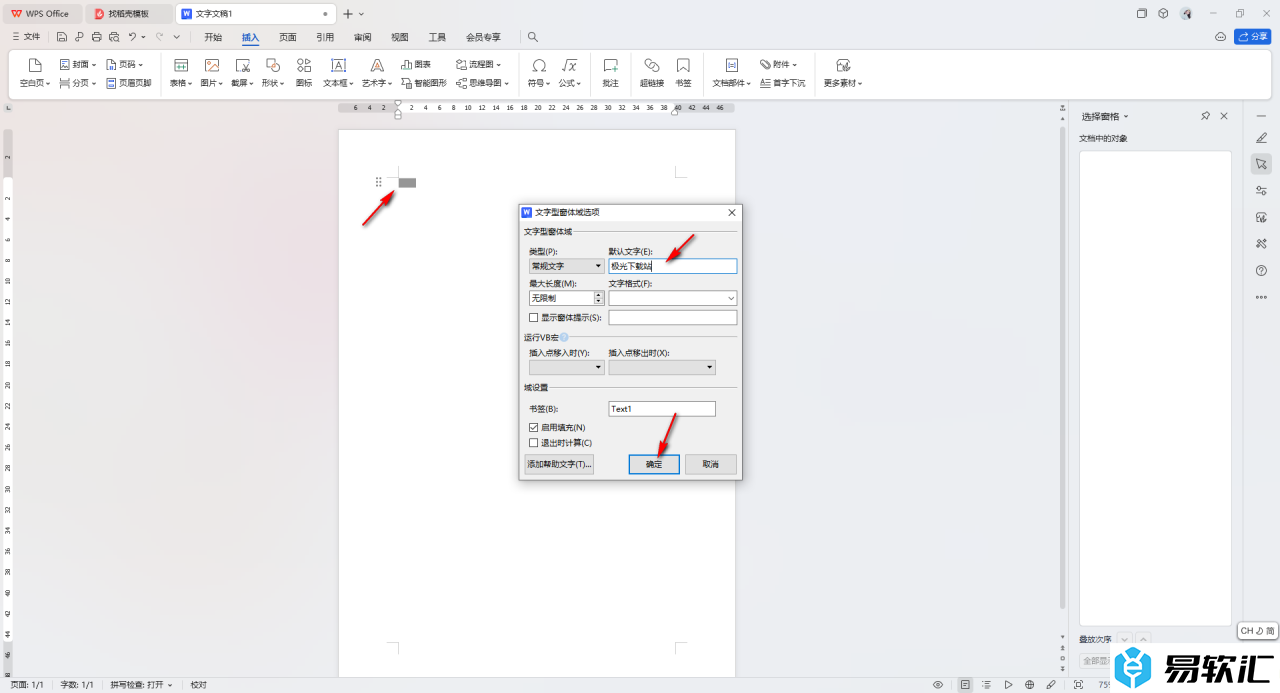This screenshot has width=1280, height=693.
Task: Insert a 书签 bookmark
Action: pyautogui.click(x=683, y=73)
